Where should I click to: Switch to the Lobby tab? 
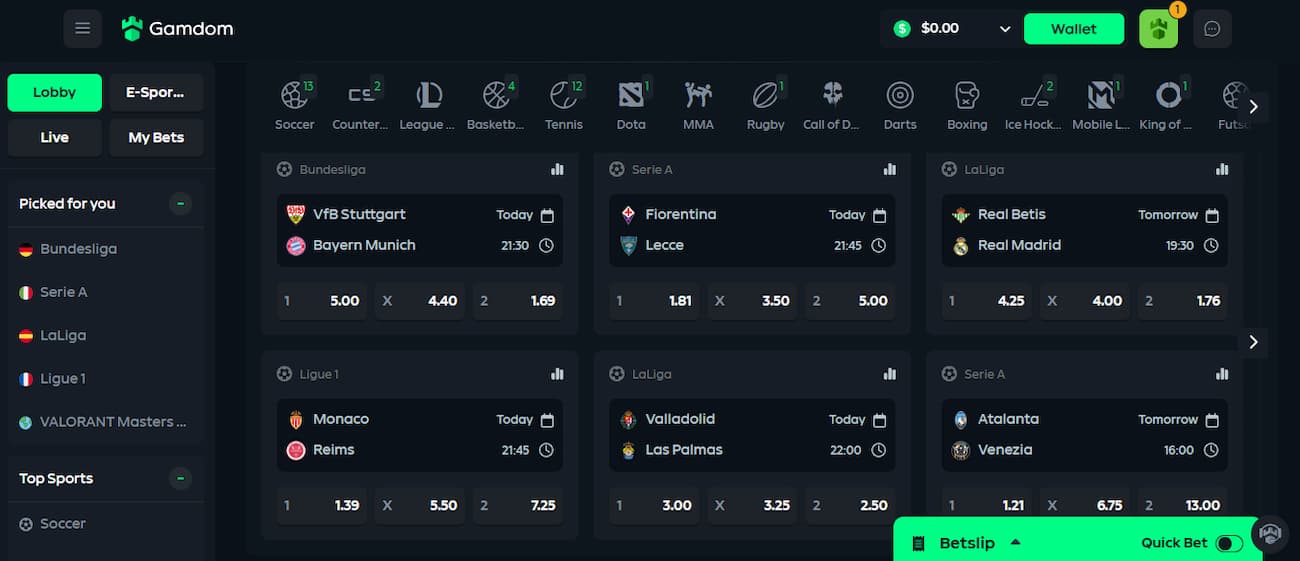pyautogui.click(x=54, y=92)
